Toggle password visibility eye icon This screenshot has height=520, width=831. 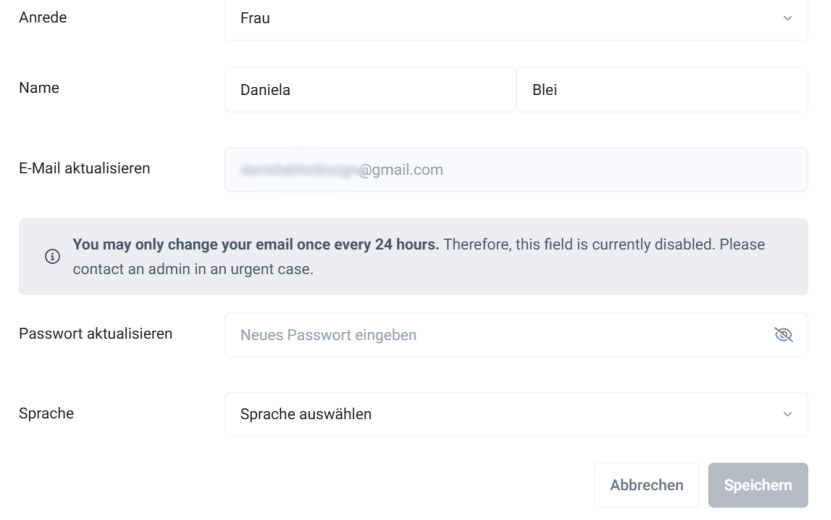[783, 335]
